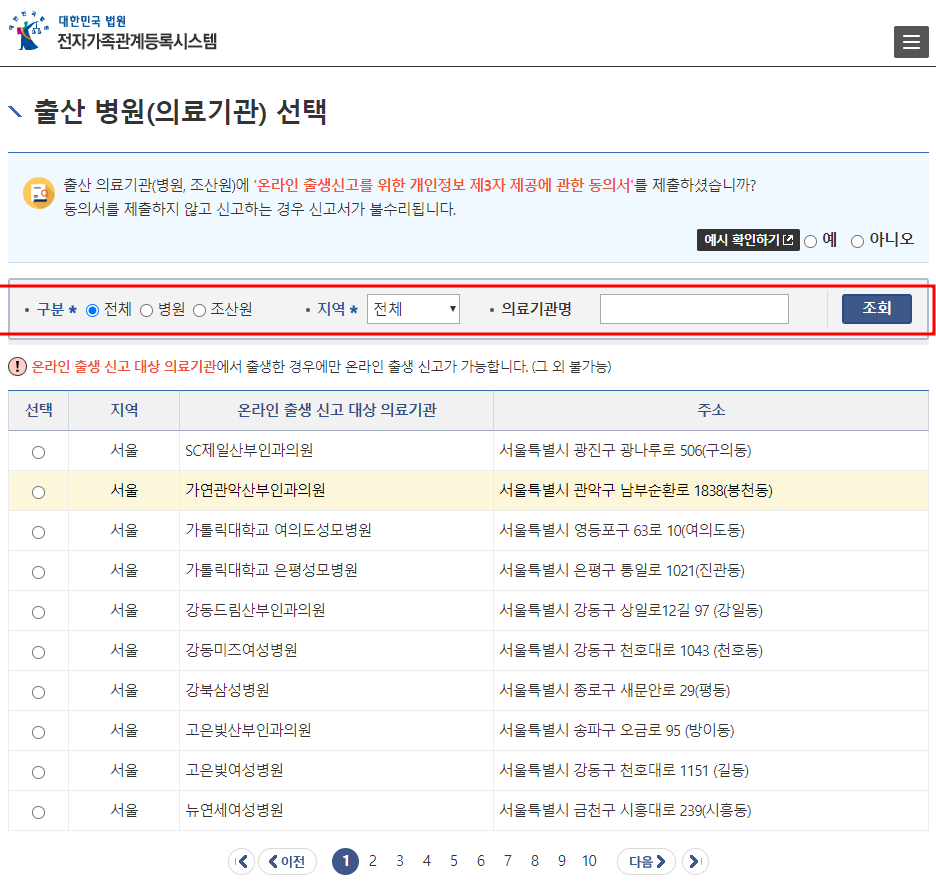Viewport: 936px width, 886px height.
Task: Select radio for SC제일산부인과의원
Action: click(x=38, y=452)
